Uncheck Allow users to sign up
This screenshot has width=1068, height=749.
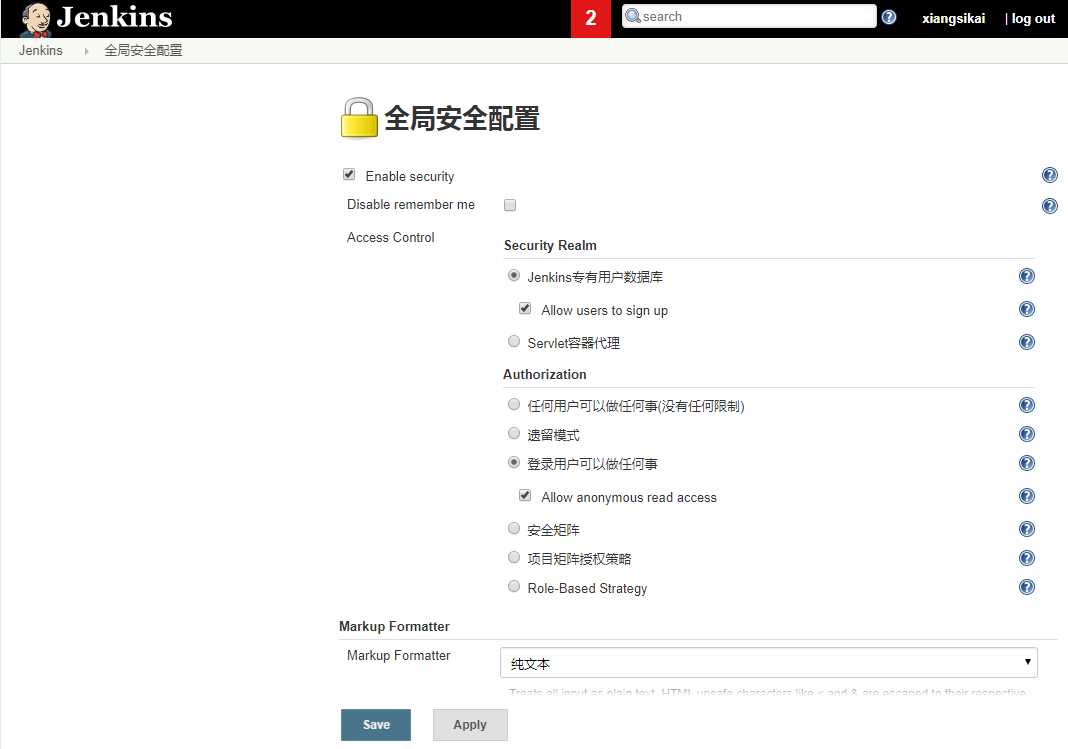(x=524, y=308)
